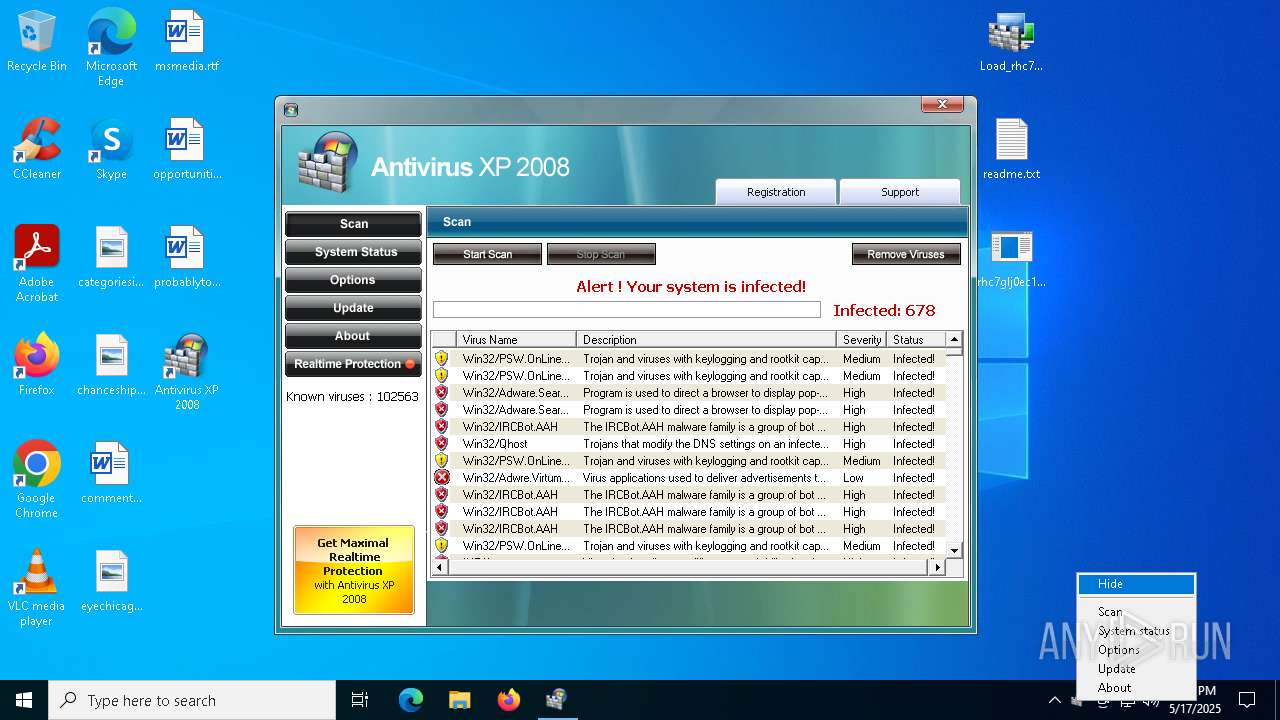The width and height of the screenshot is (1280, 720).
Task: Launch CCleaner desktop shortcut
Action: coord(37,149)
